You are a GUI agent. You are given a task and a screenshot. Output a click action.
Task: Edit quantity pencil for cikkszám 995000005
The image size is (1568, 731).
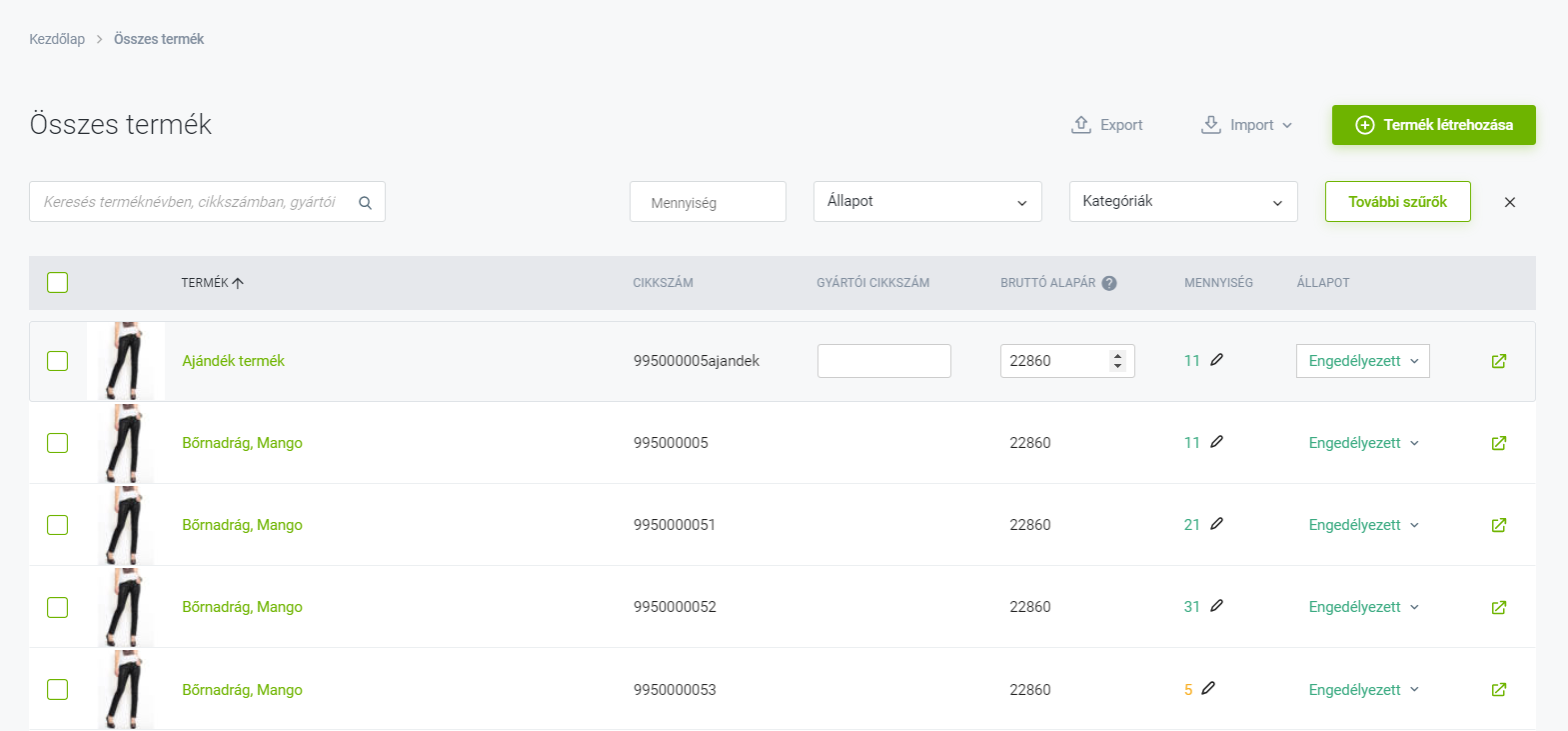click(x=1216, y=442)
